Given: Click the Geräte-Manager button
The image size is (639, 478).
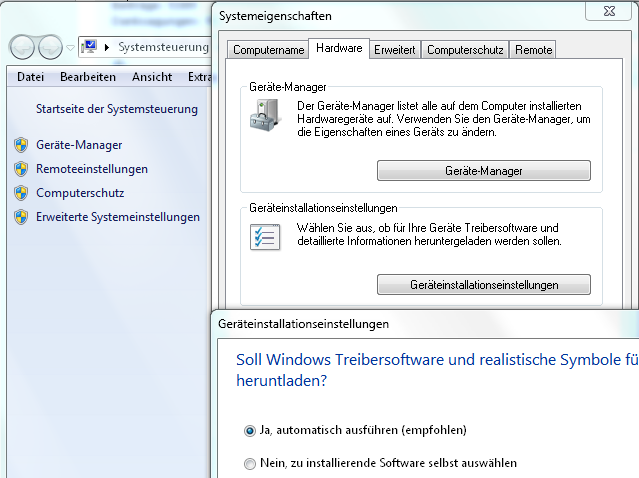Looking at the screenshot, I should pos(484,171).
